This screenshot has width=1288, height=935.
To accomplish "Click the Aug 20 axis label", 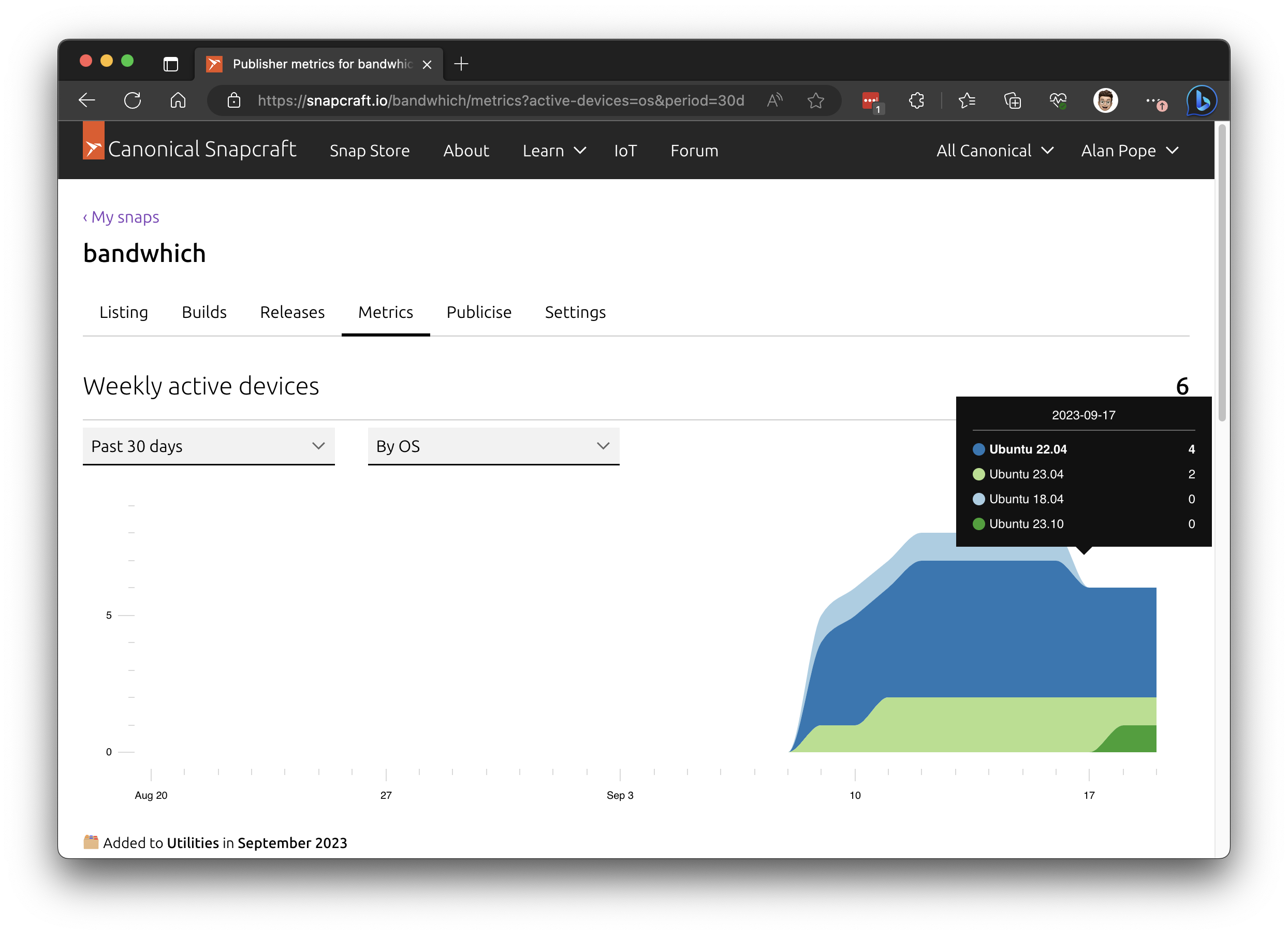I will (x=151, y=795).
